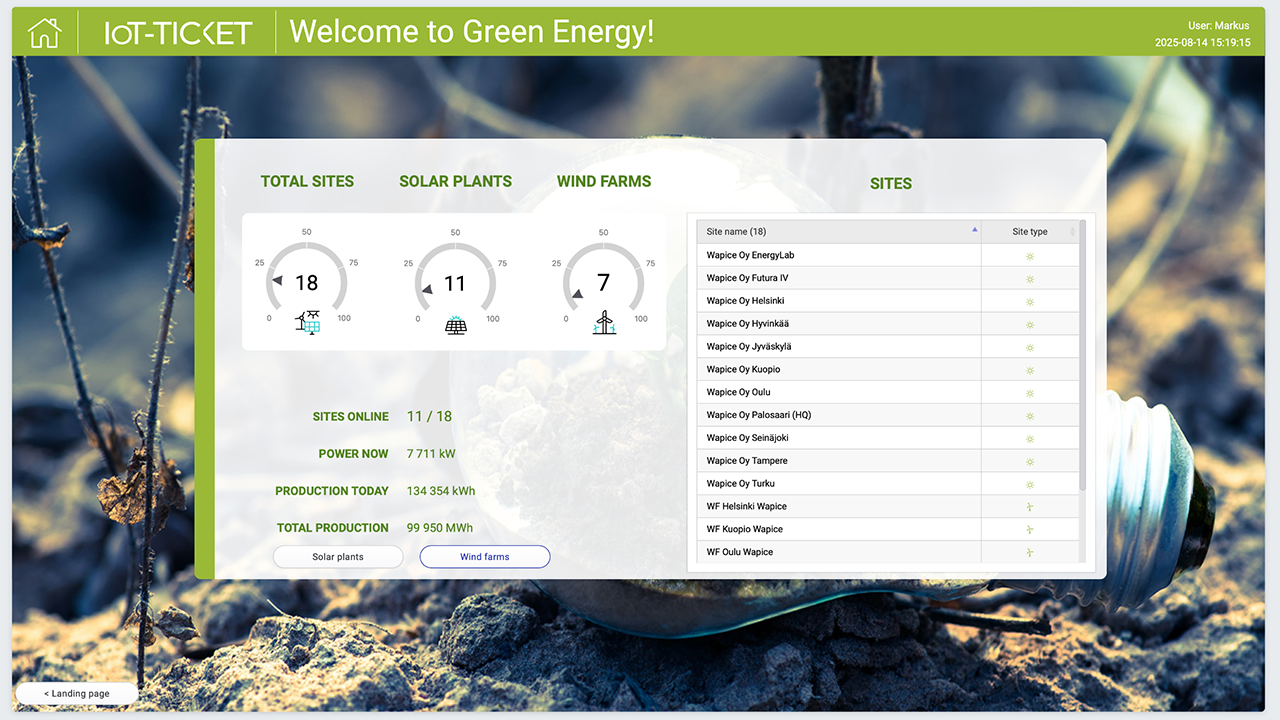Click the sun icon for Wapice Oy Seinäjoki
The image size is (1280, 720).
coord(1030,439)
